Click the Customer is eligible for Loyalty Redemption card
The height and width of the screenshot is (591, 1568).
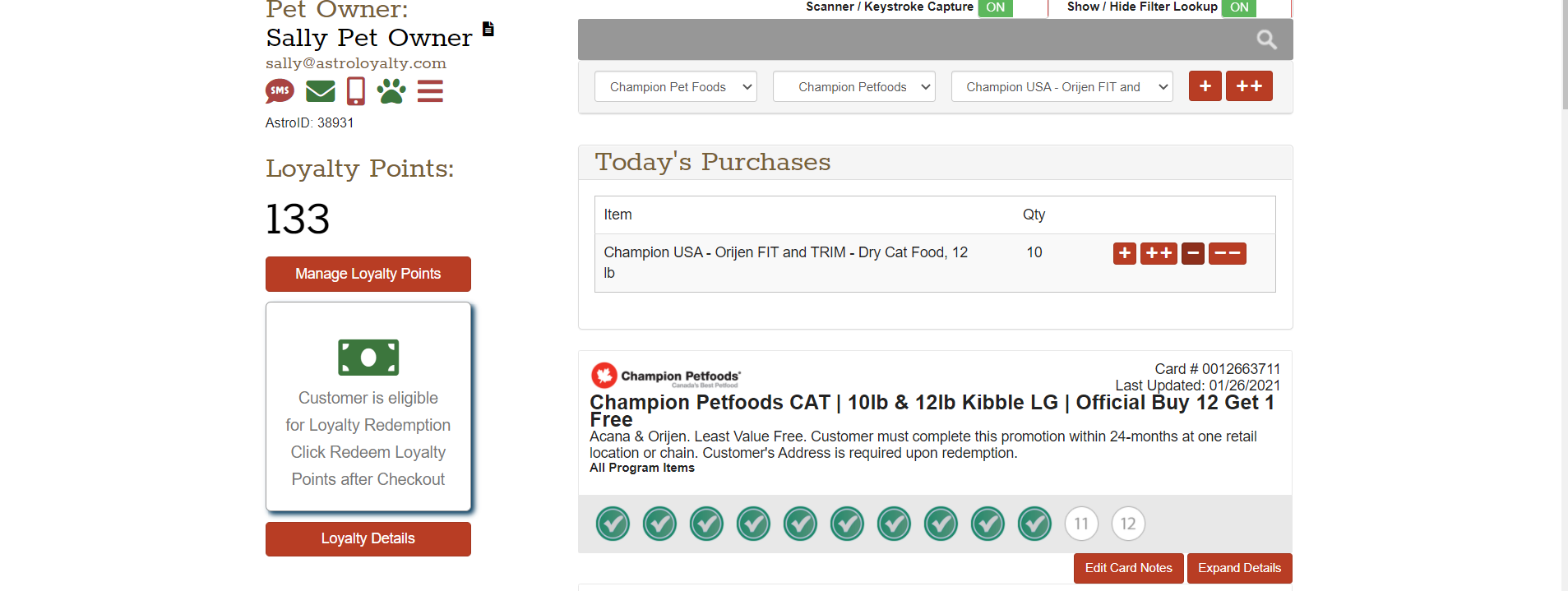(x=368, y=407)
